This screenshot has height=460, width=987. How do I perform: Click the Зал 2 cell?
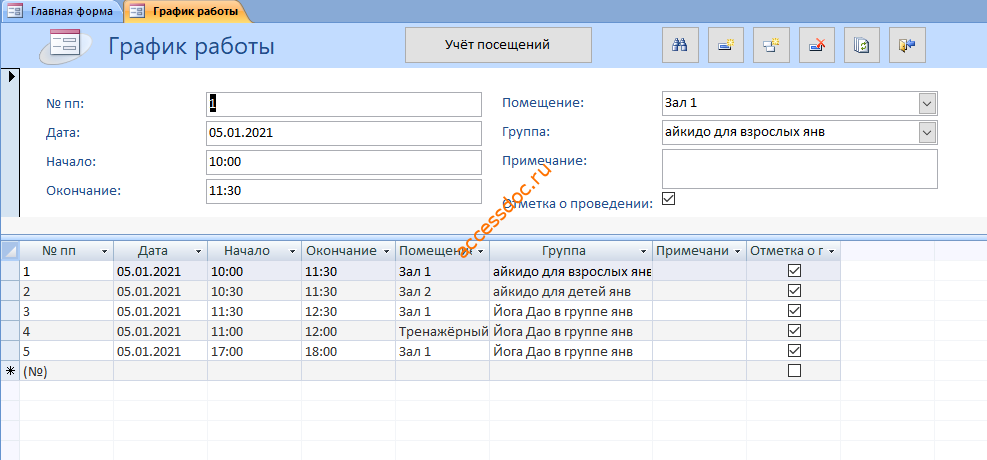(443, 291)
